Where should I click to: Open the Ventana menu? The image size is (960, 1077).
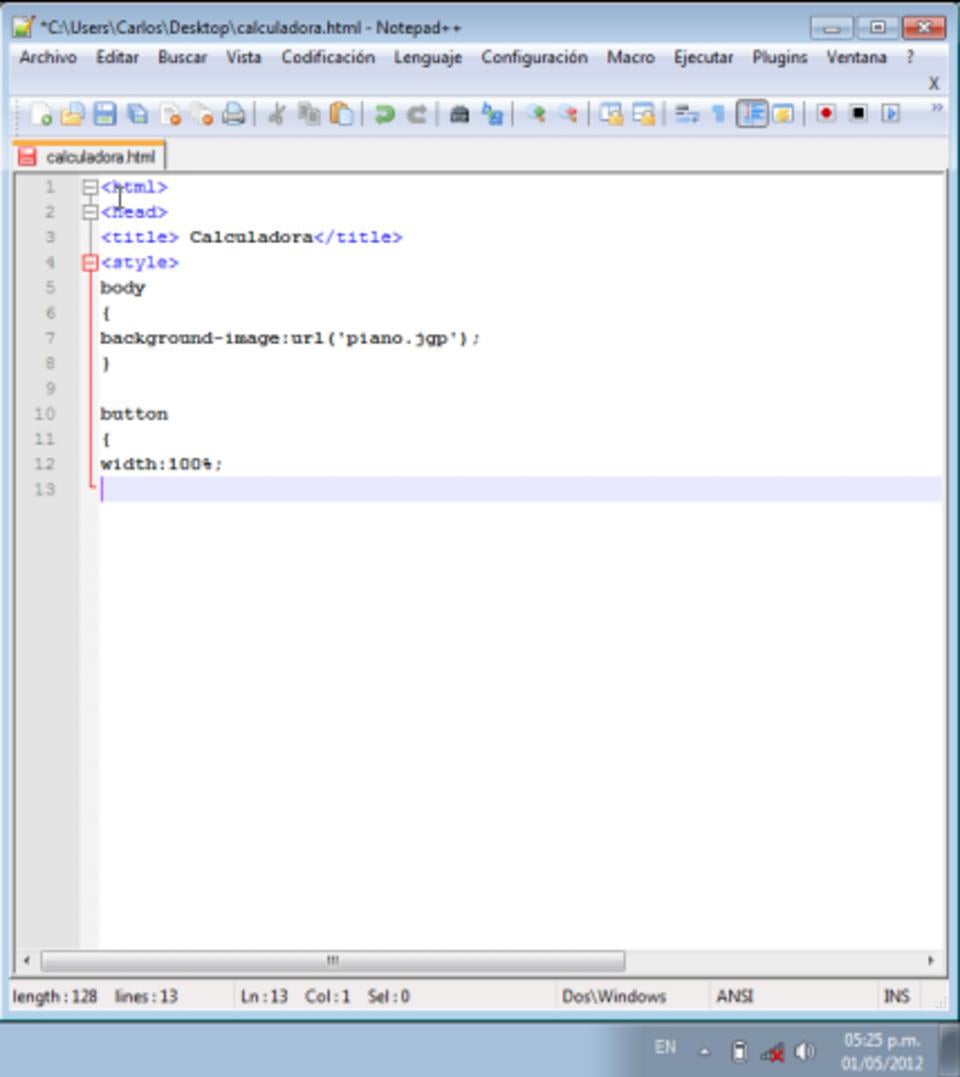click(x=856, y=57)
